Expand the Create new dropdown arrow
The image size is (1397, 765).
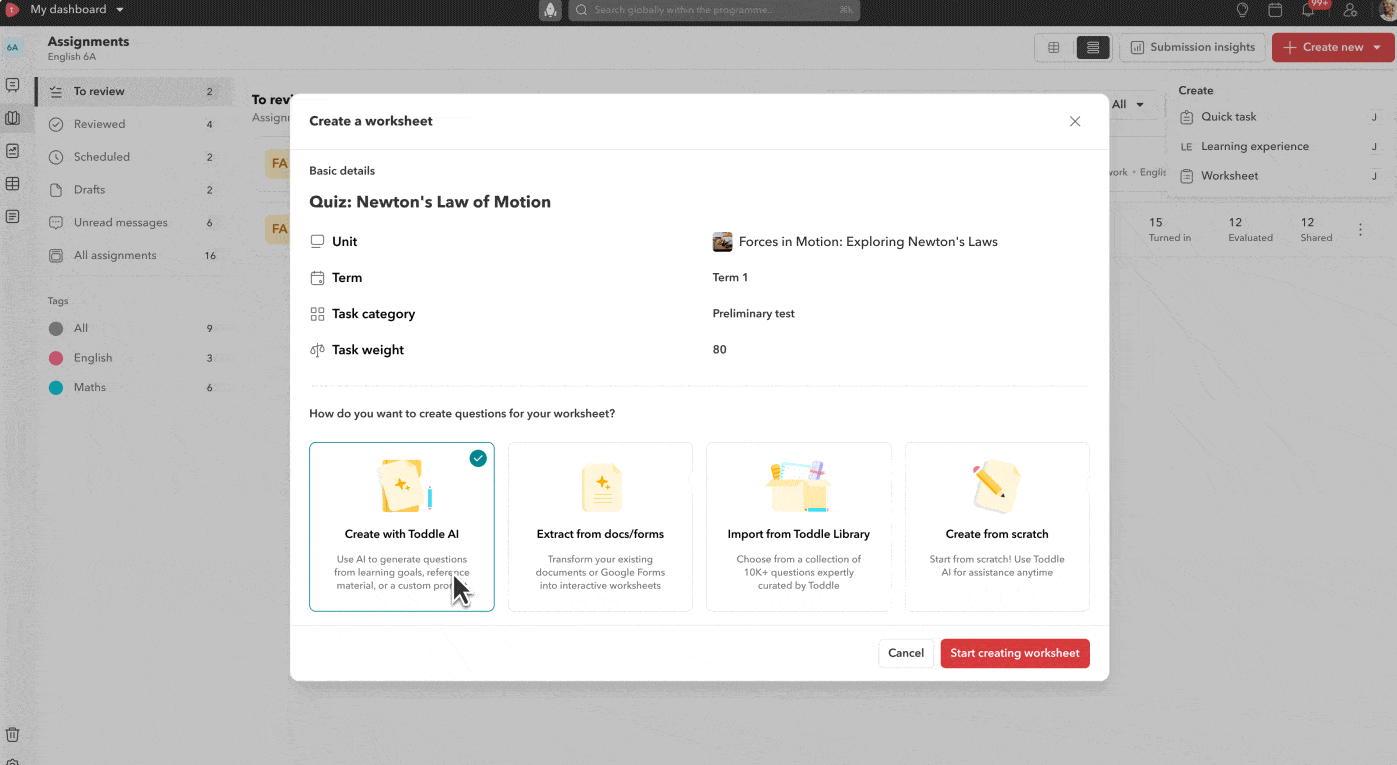click(1378, 47)
